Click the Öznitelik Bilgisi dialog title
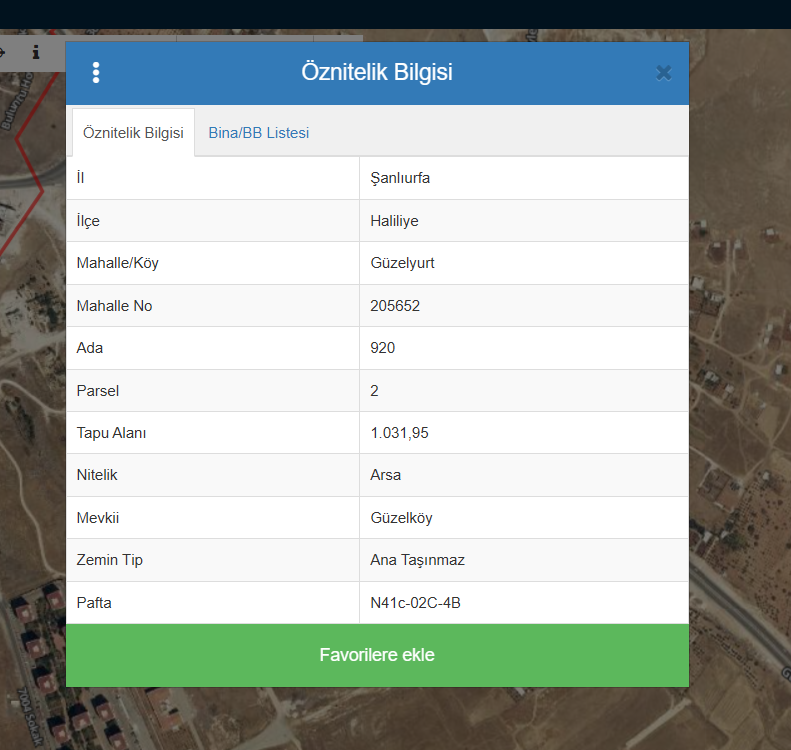The height and width of the screenshot is (750, 791). 377,73
